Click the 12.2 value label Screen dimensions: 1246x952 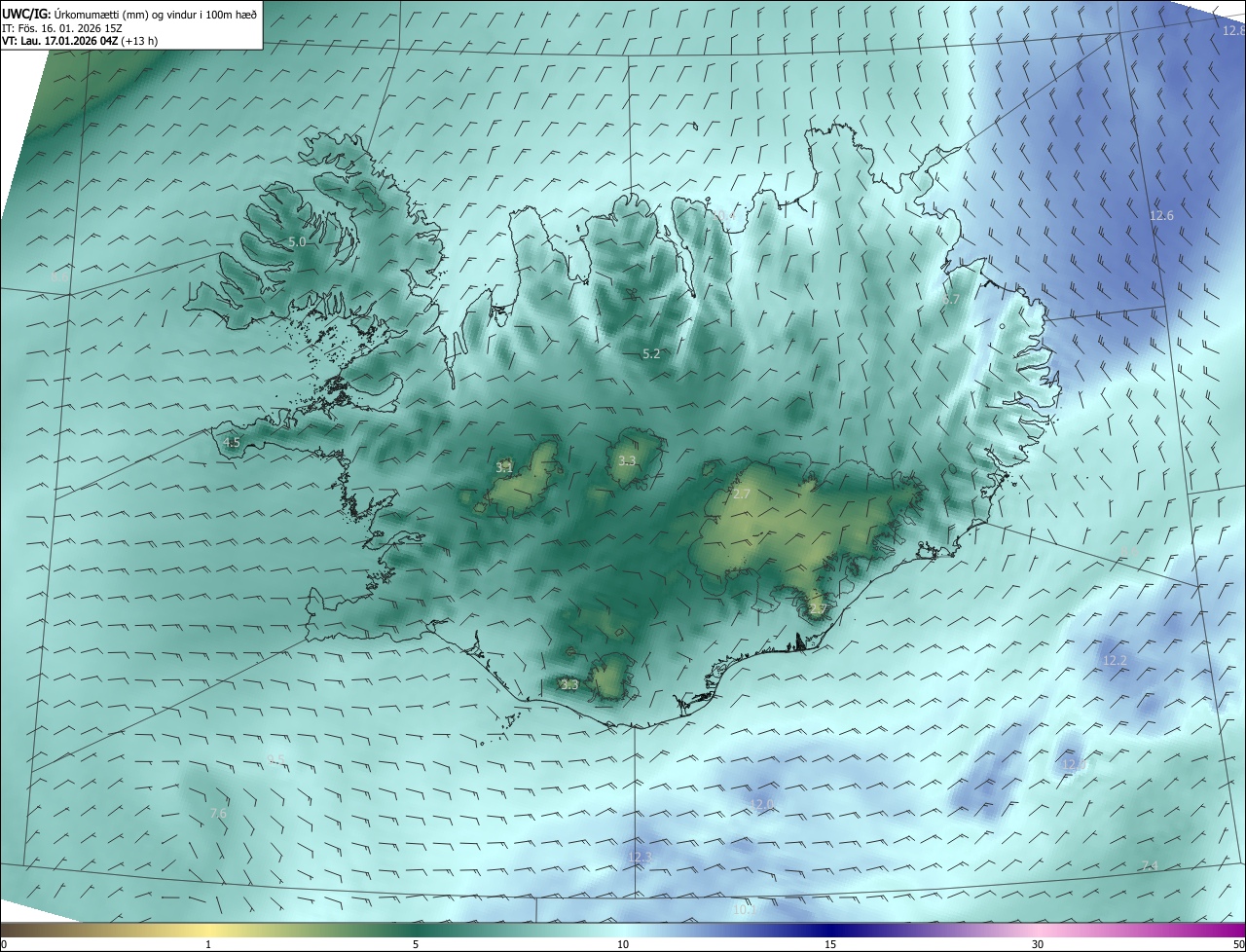1115,661
